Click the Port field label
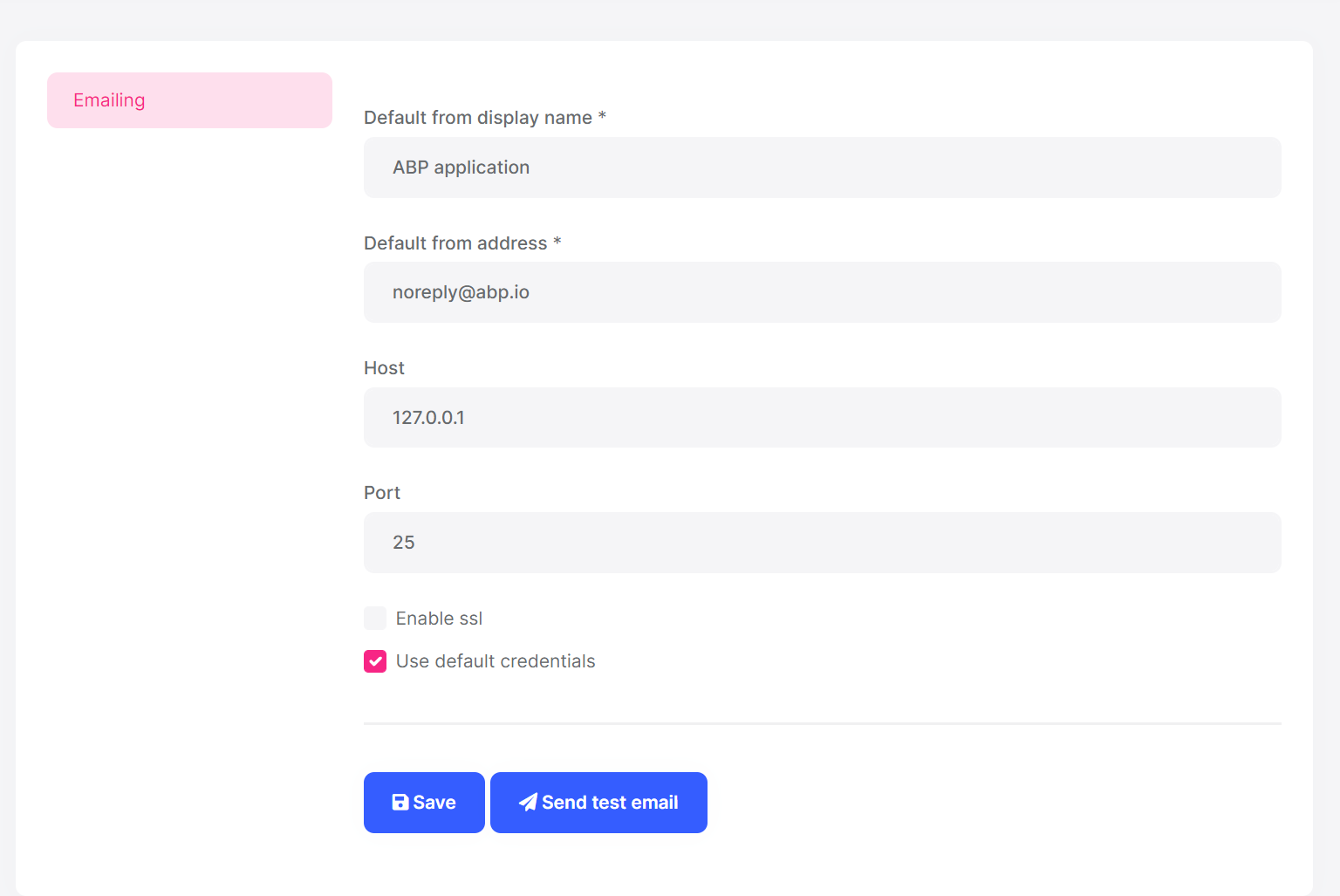 382,492
